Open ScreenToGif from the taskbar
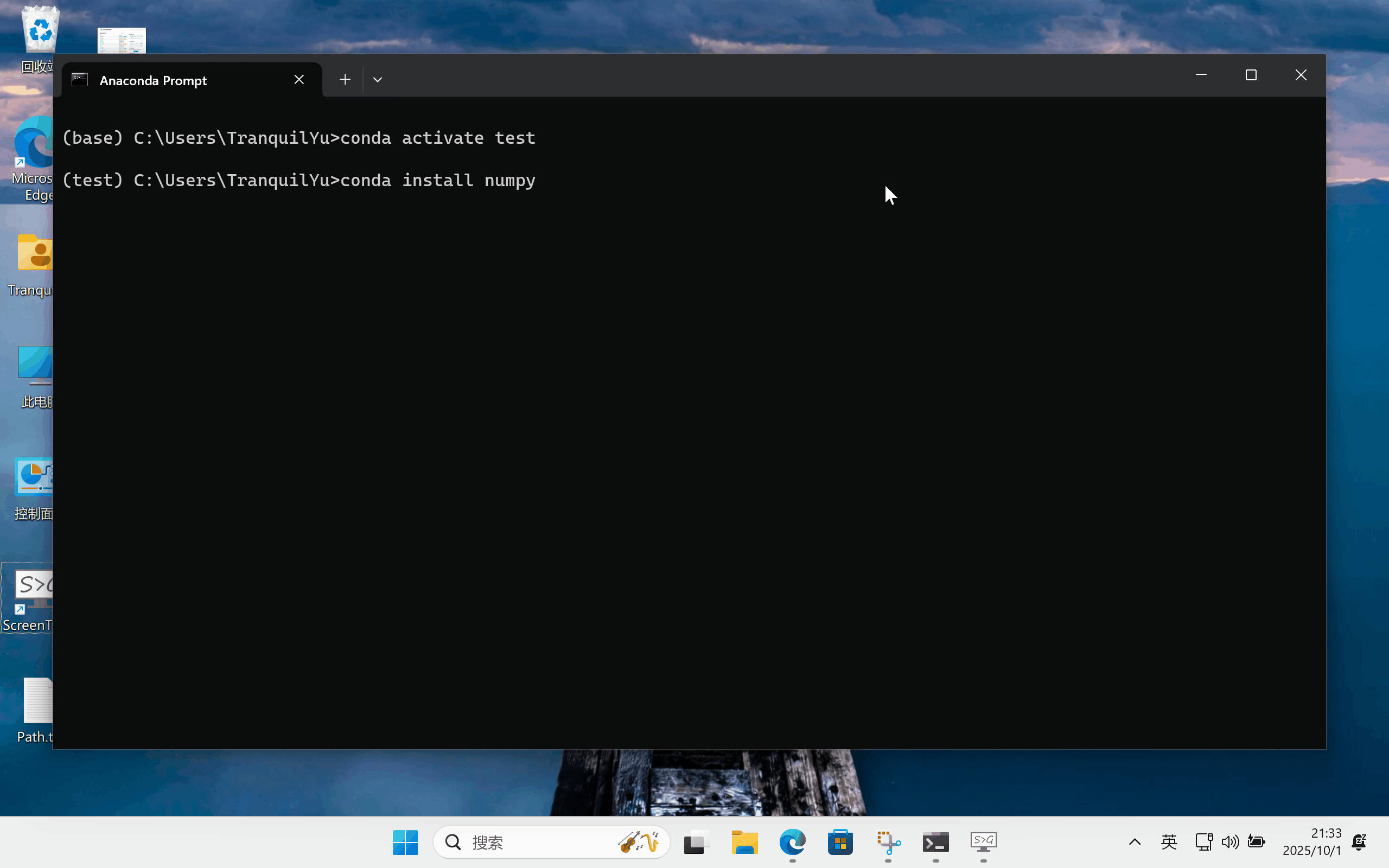1389x868 pixels. 983,842
